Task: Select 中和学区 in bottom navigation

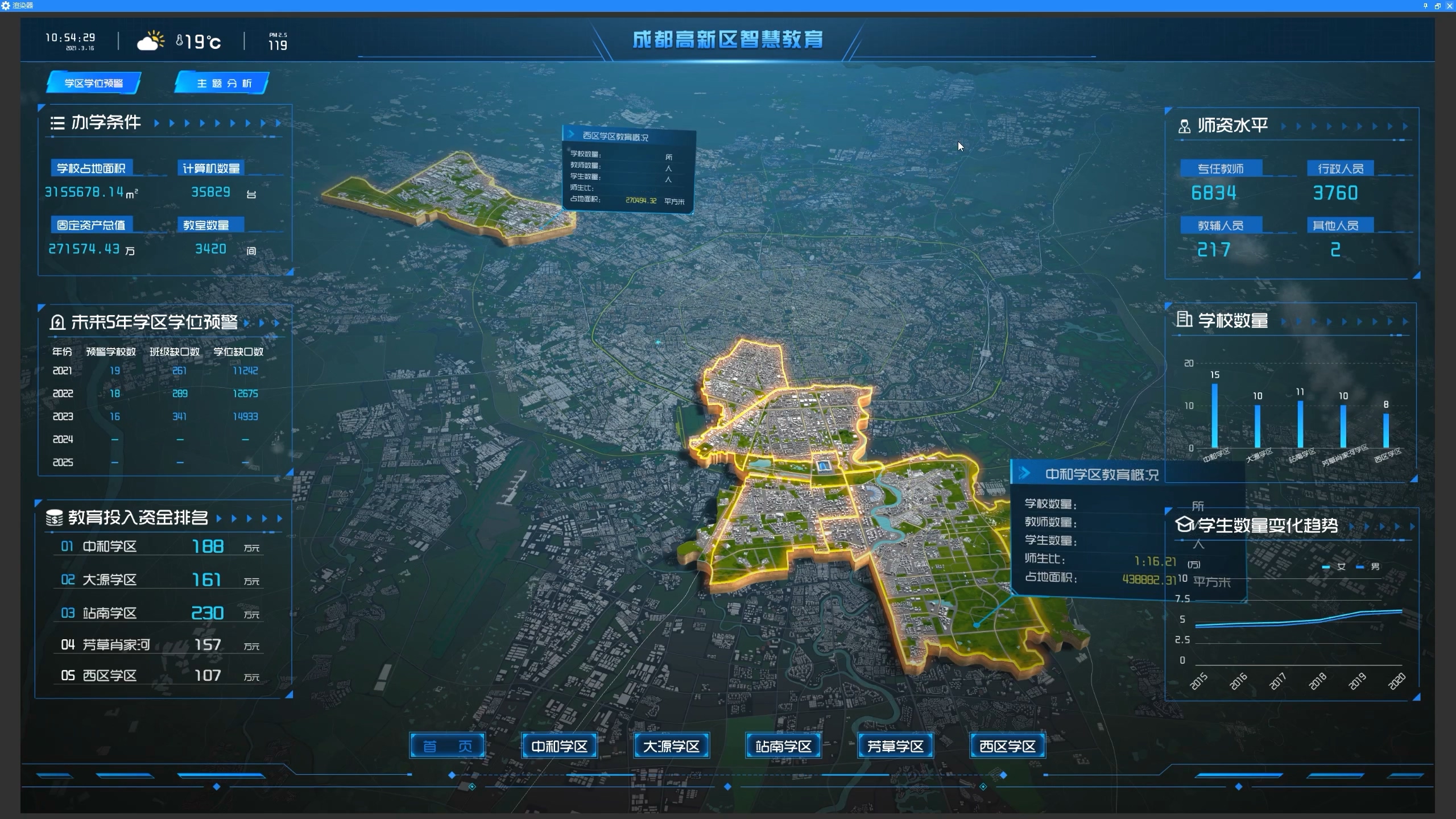Action: point(559,746)
